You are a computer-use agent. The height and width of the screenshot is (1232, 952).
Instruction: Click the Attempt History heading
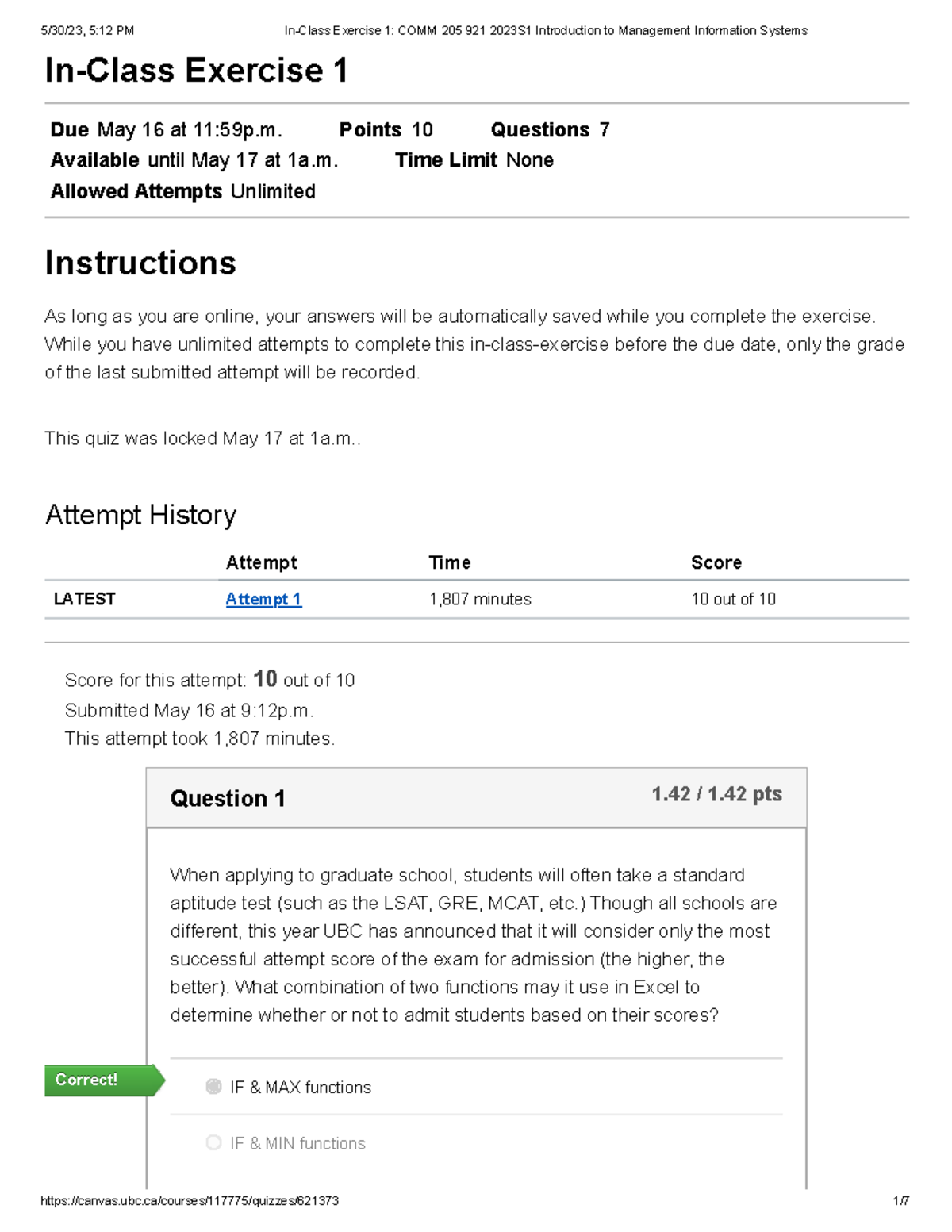[140, 515]
